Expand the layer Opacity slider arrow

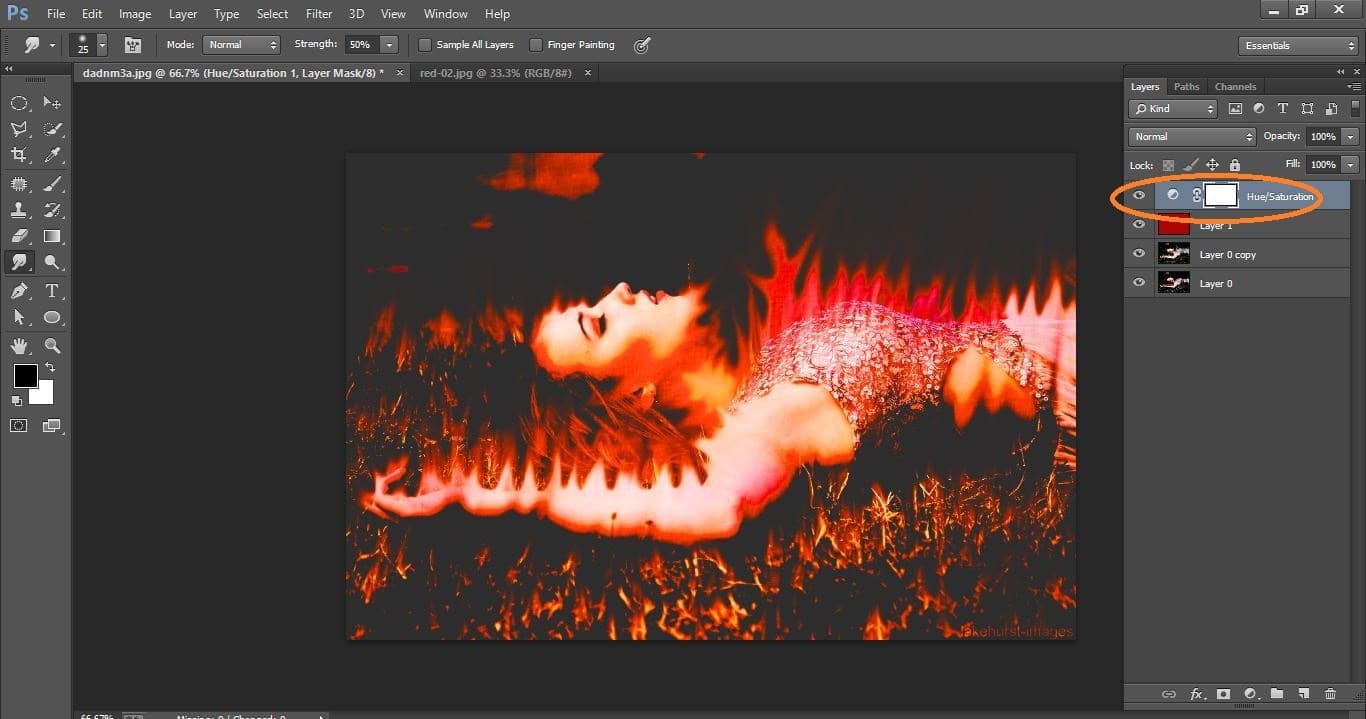pyautogui.click(x=1351, y=137)
